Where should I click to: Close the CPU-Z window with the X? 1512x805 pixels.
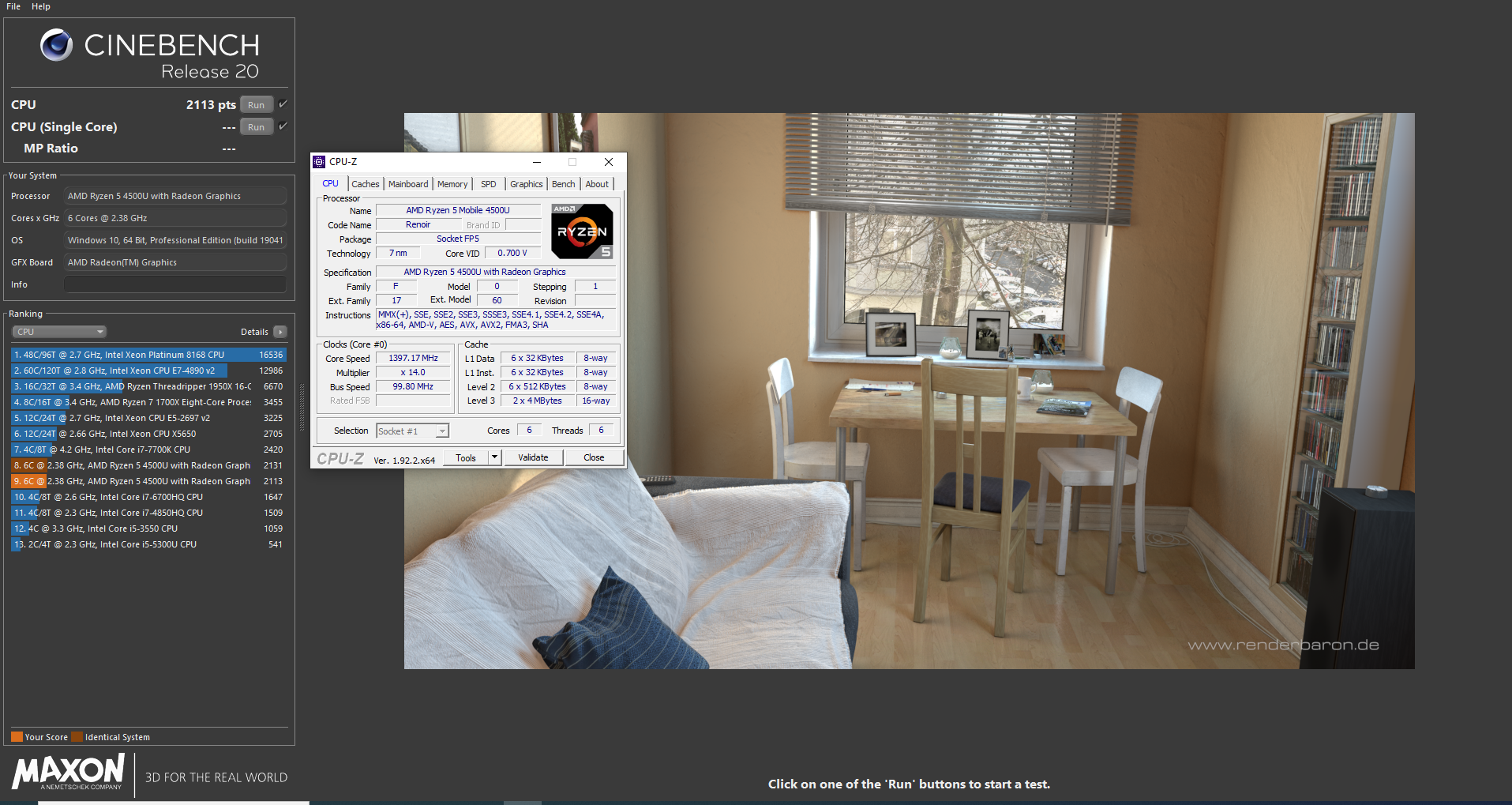[x=609, y=162]
